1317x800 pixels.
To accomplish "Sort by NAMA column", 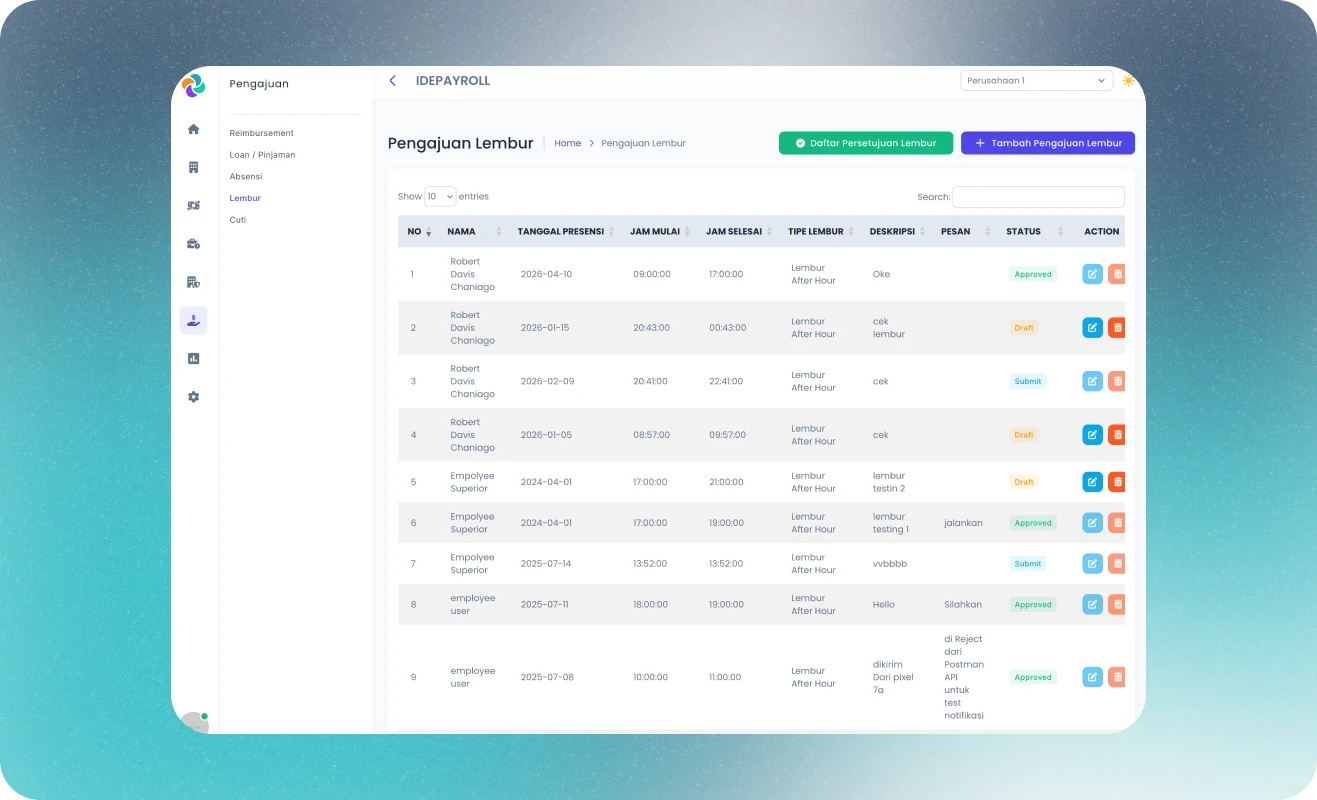I will tap(474, 232).
